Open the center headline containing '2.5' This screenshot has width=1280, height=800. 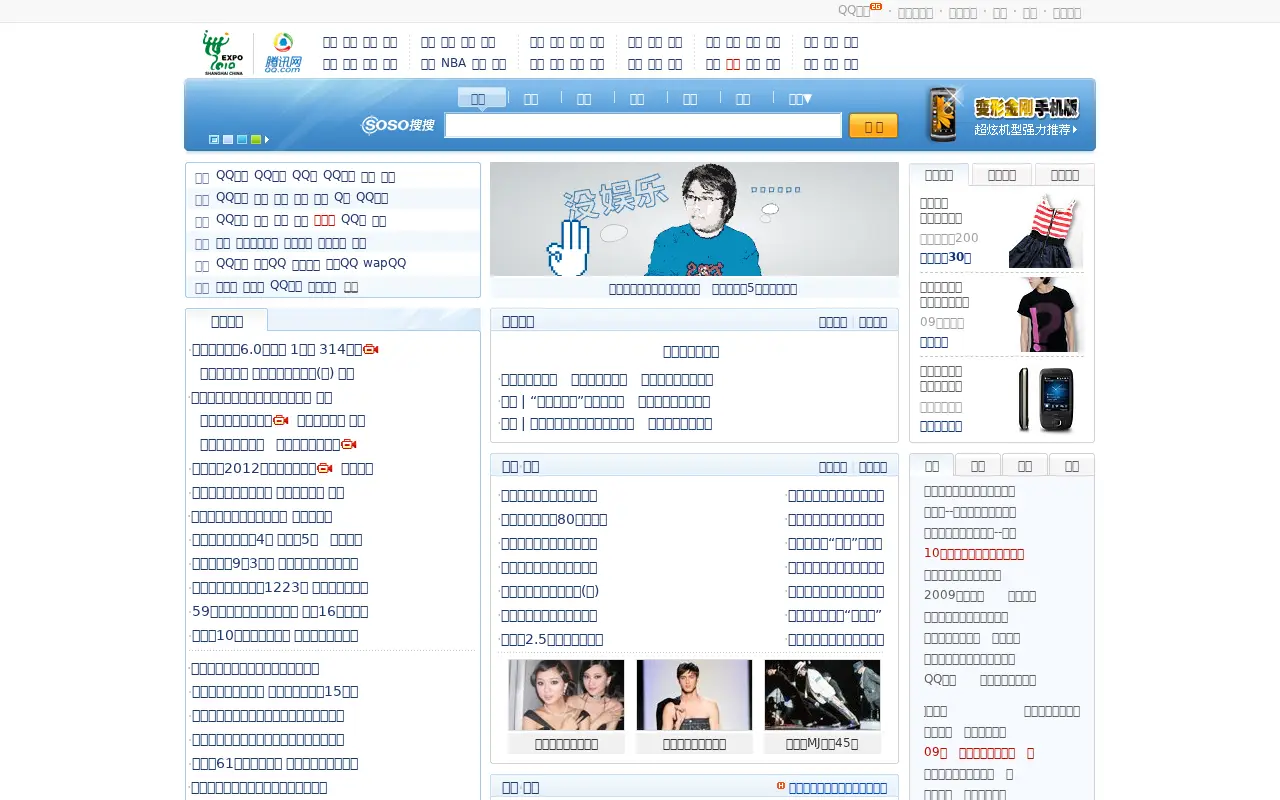[x=552, y=639]
